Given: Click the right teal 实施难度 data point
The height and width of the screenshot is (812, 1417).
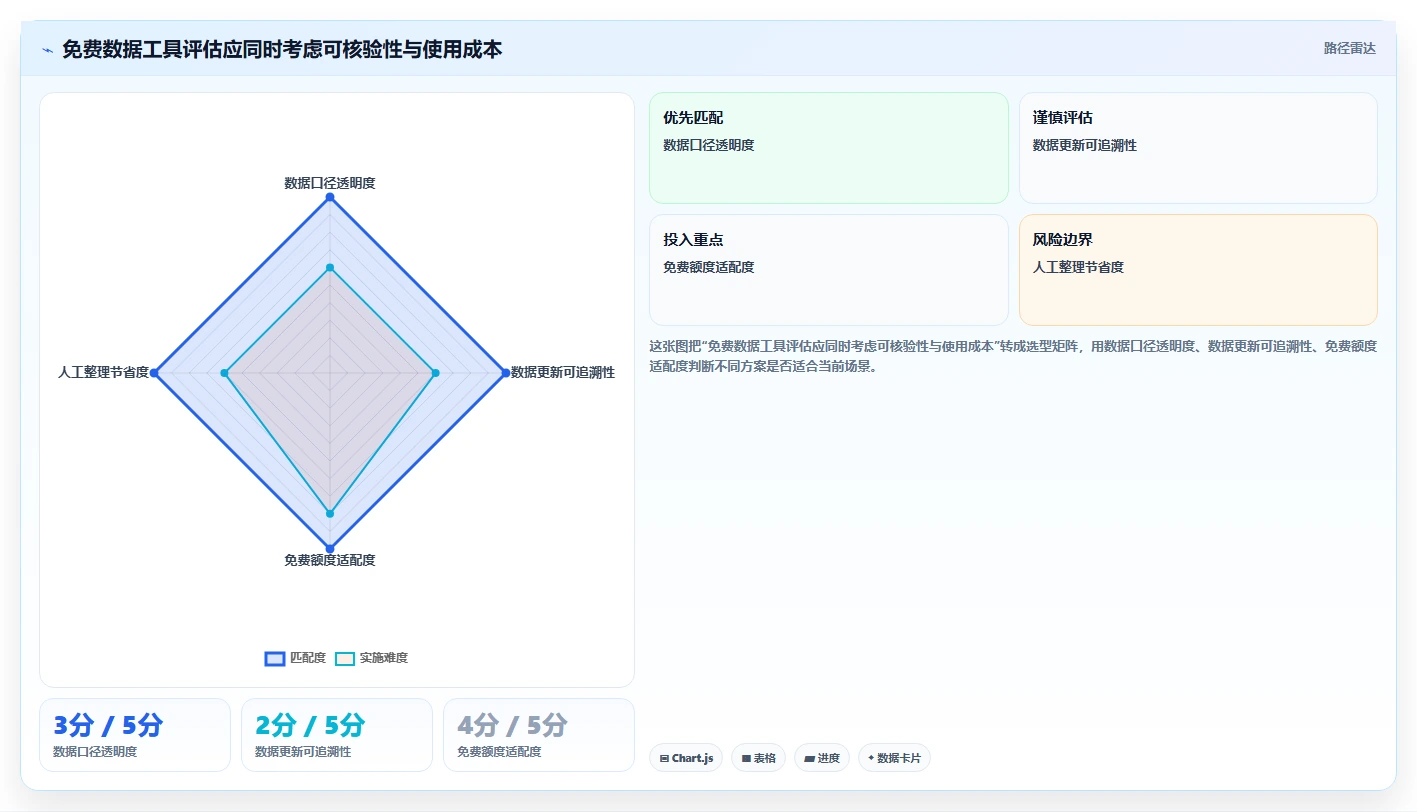Looking at the screenshot, I should pyautogui.click(x=435, y=373).
